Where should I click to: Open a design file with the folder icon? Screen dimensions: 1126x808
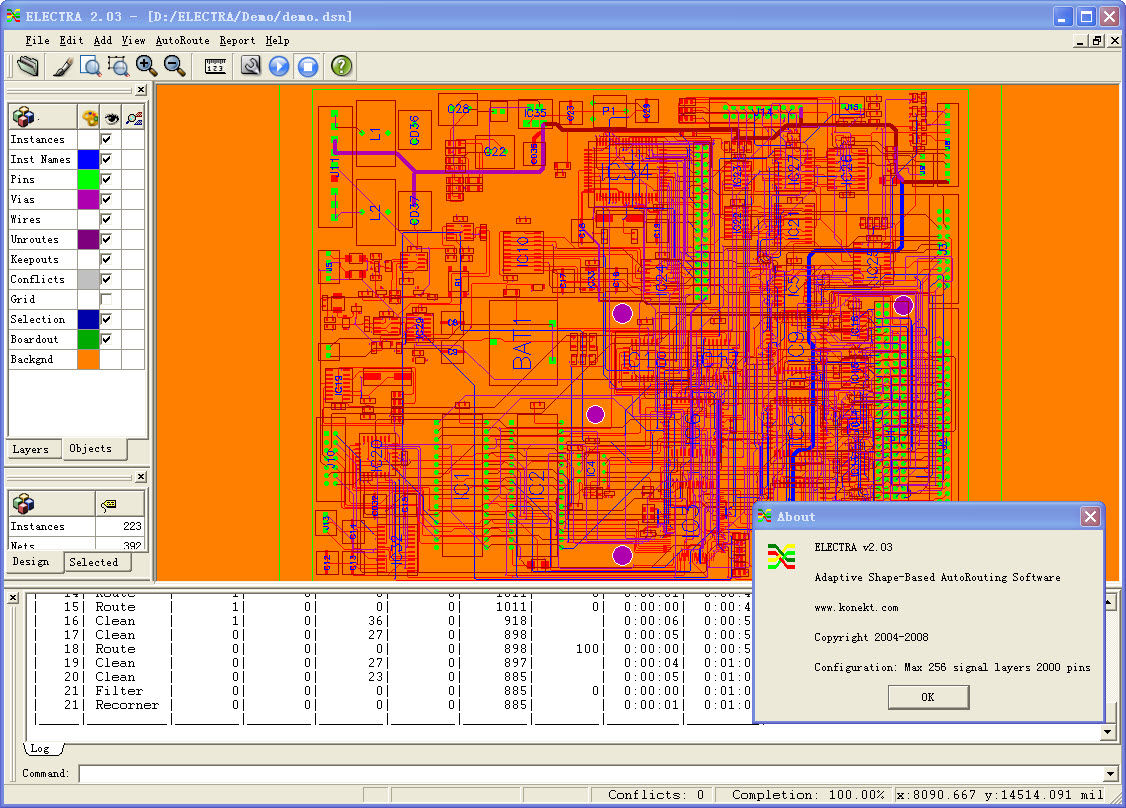point(28,66)
